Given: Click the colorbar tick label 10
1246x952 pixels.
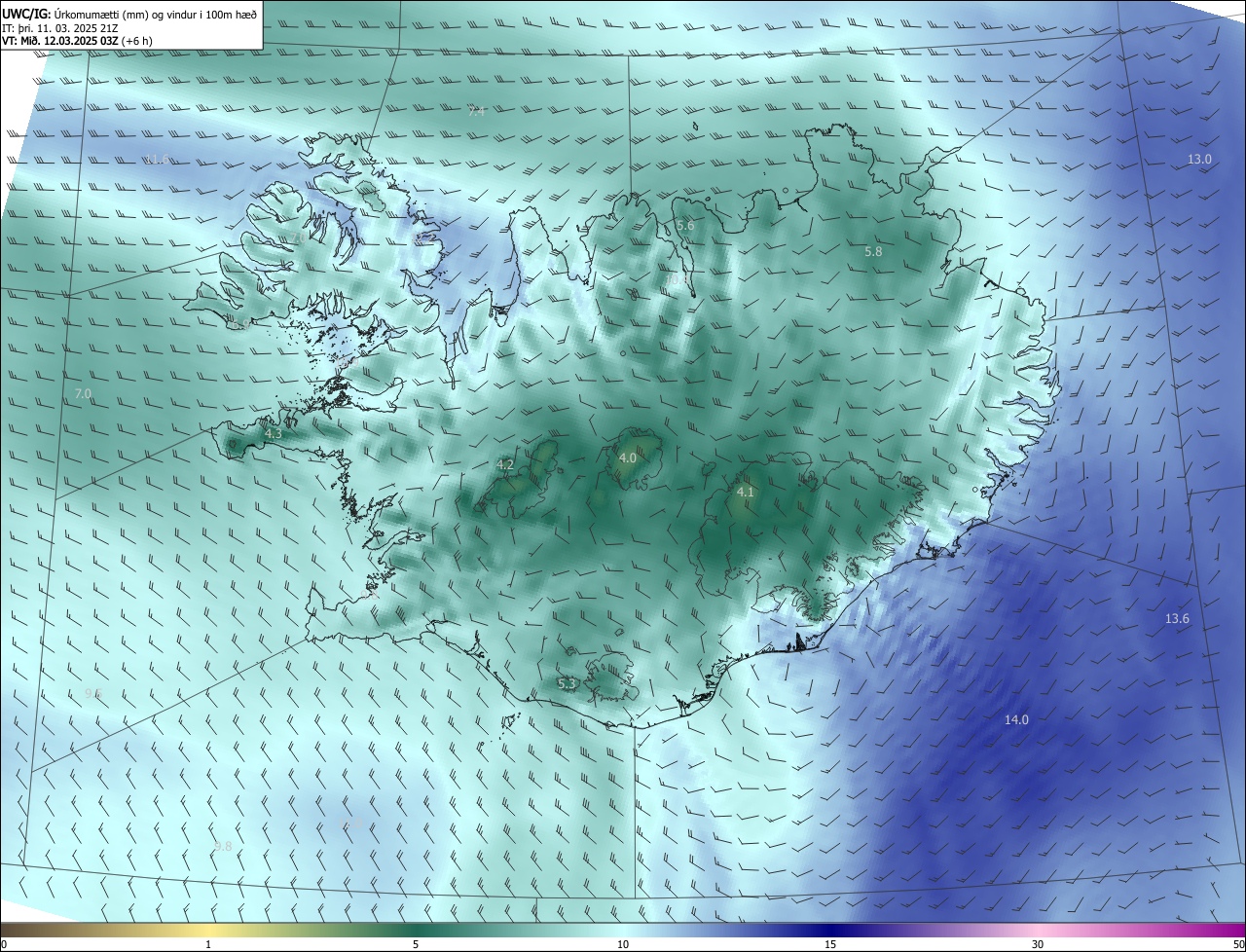Looking at the screenshot, I should tap(623, 944).
